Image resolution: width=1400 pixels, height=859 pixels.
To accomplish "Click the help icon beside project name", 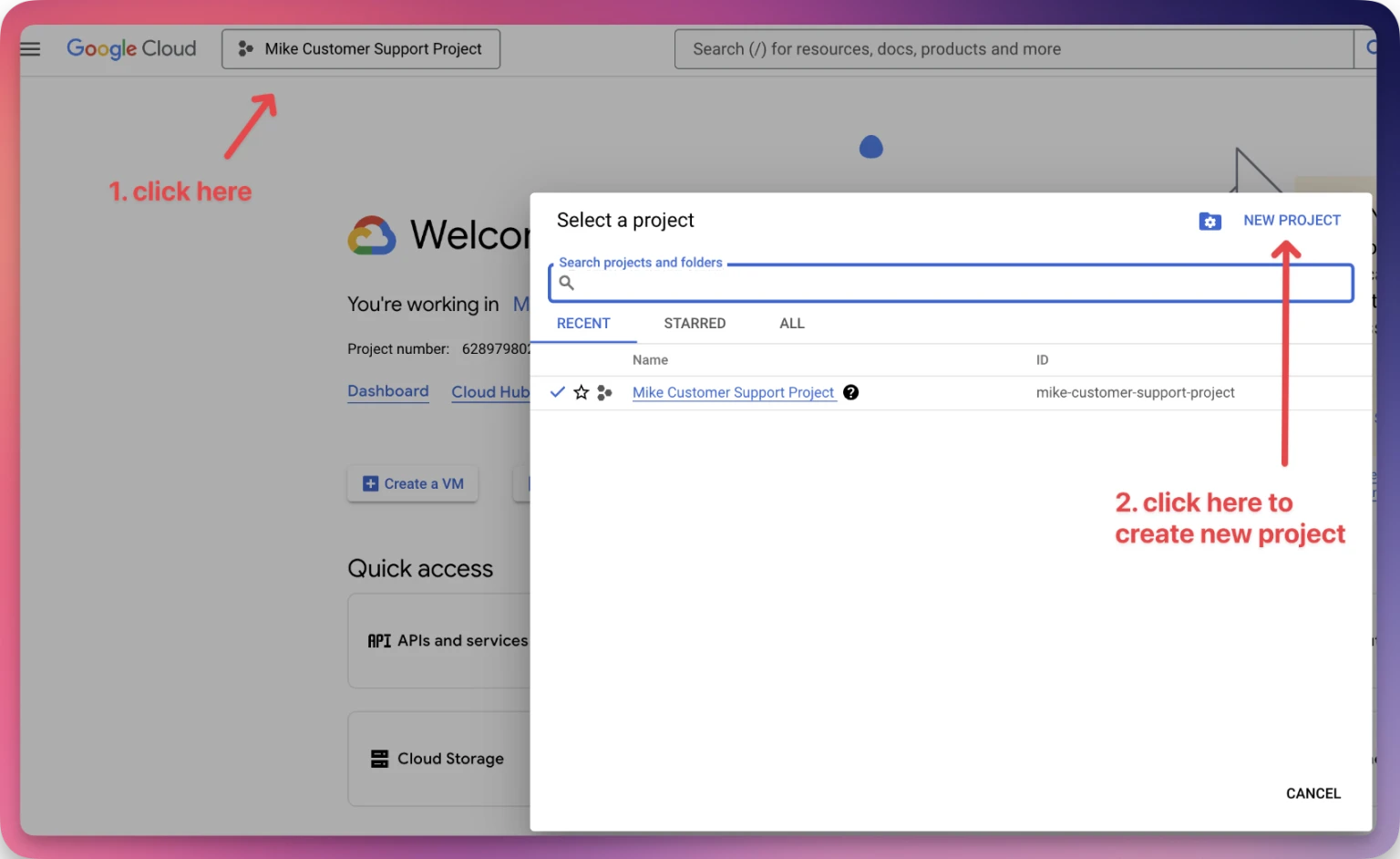I will 850,393.
